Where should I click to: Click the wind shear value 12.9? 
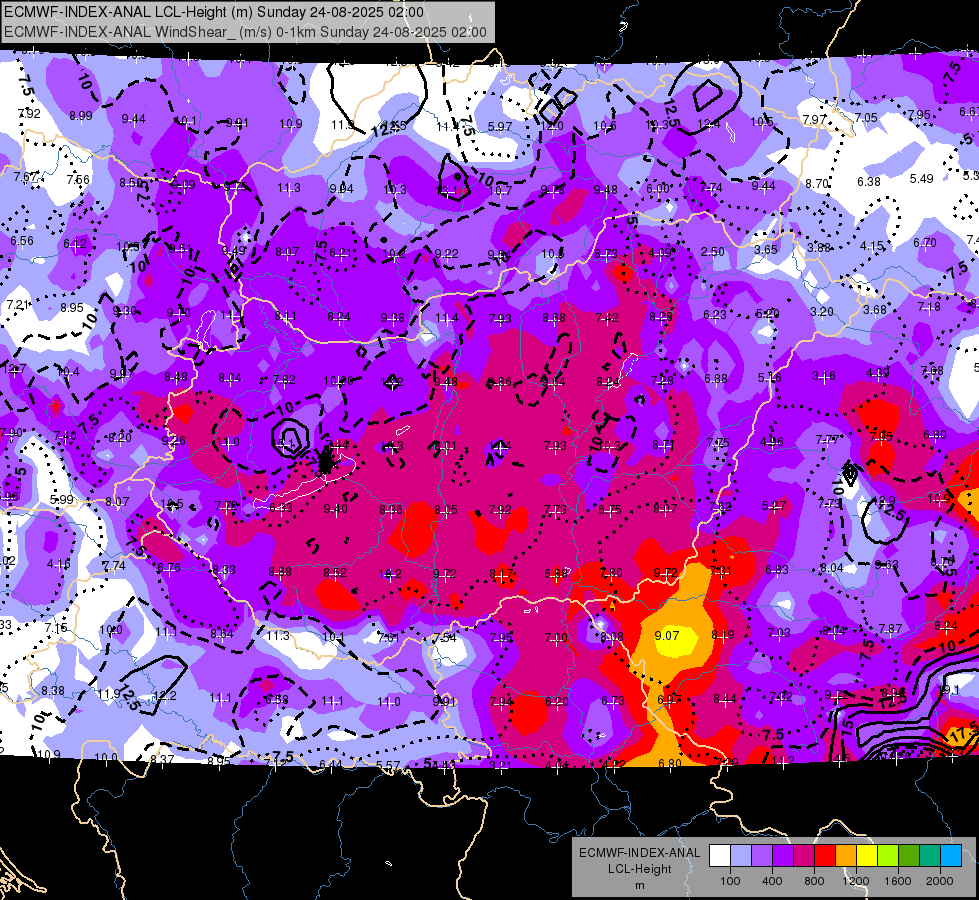pos(884,500)
